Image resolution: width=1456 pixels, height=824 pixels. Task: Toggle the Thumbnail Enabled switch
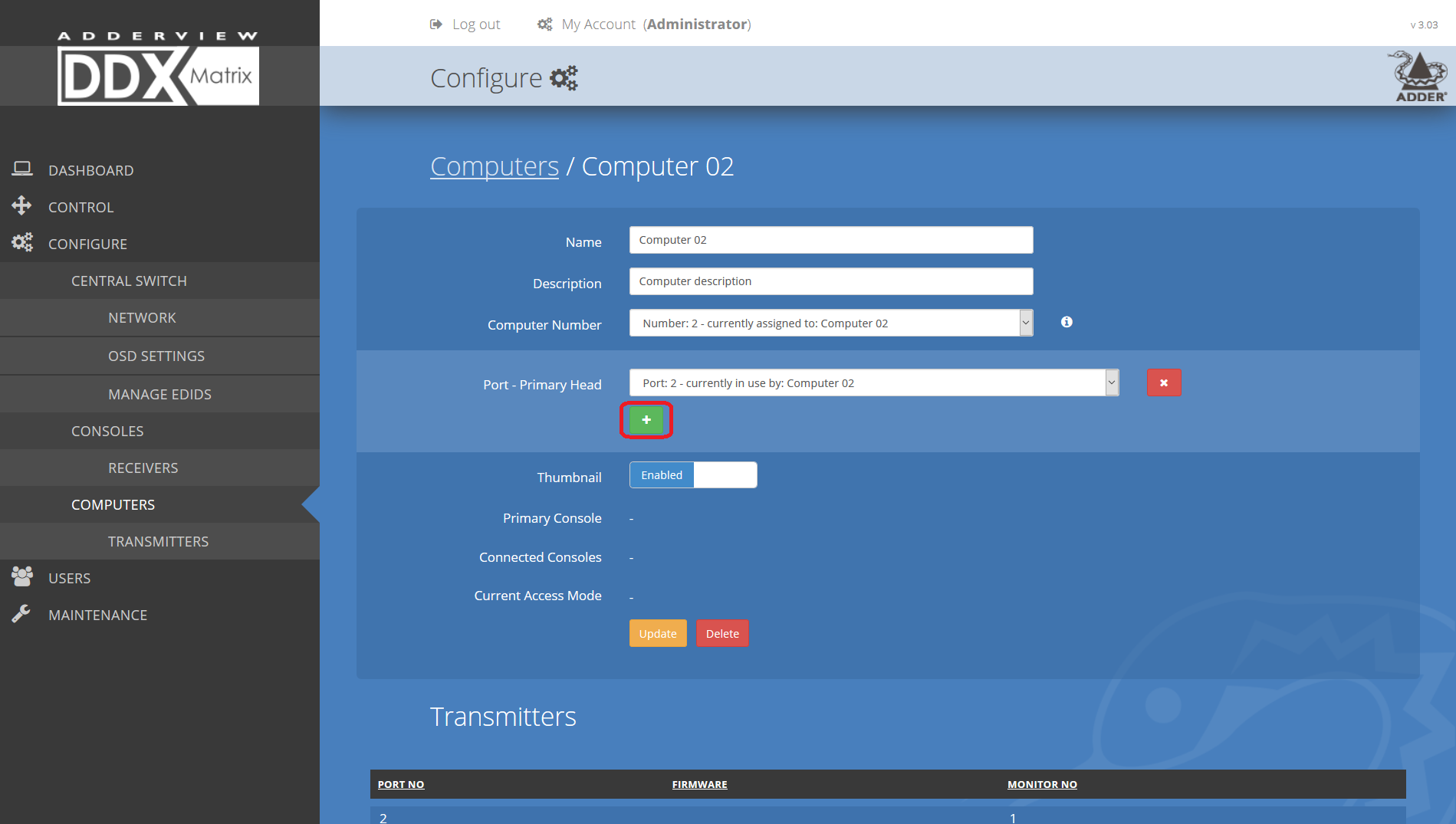693,475
